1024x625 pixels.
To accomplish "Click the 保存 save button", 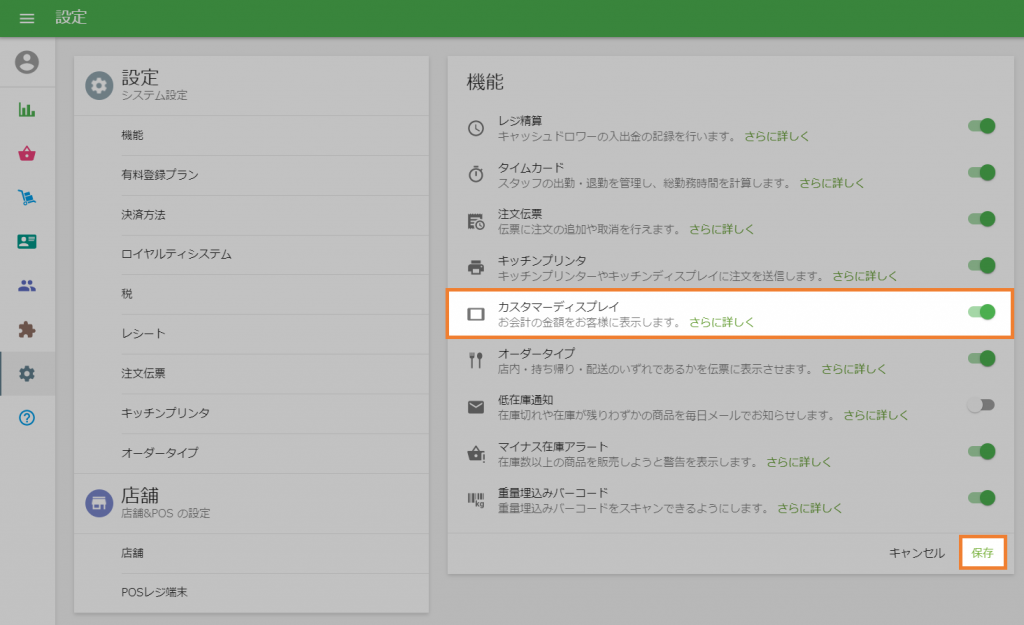I will coord(982,551).
